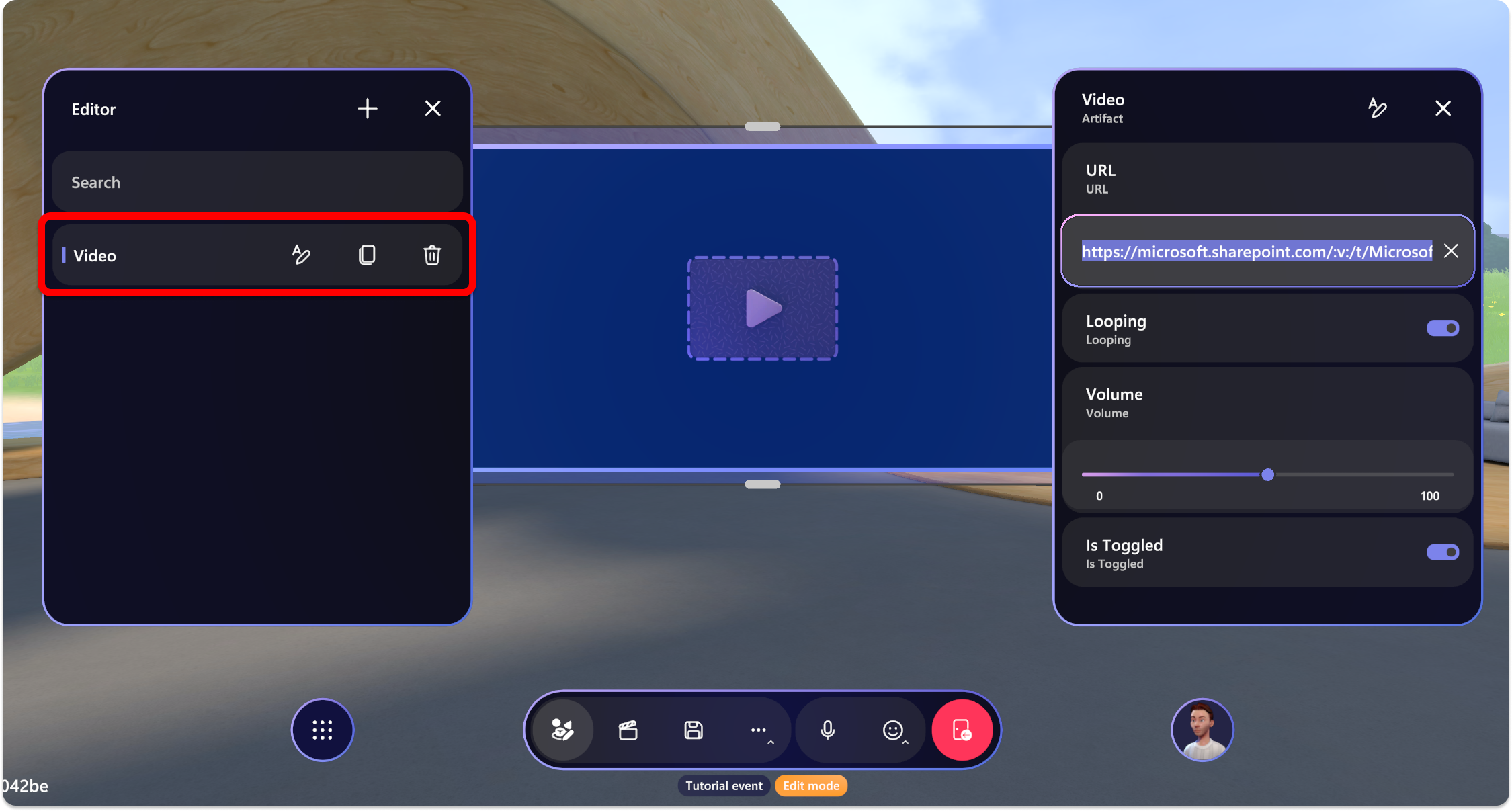Click the duplicate icon for Video item
The image size is (1512, 811).
[x=366, y=255]
